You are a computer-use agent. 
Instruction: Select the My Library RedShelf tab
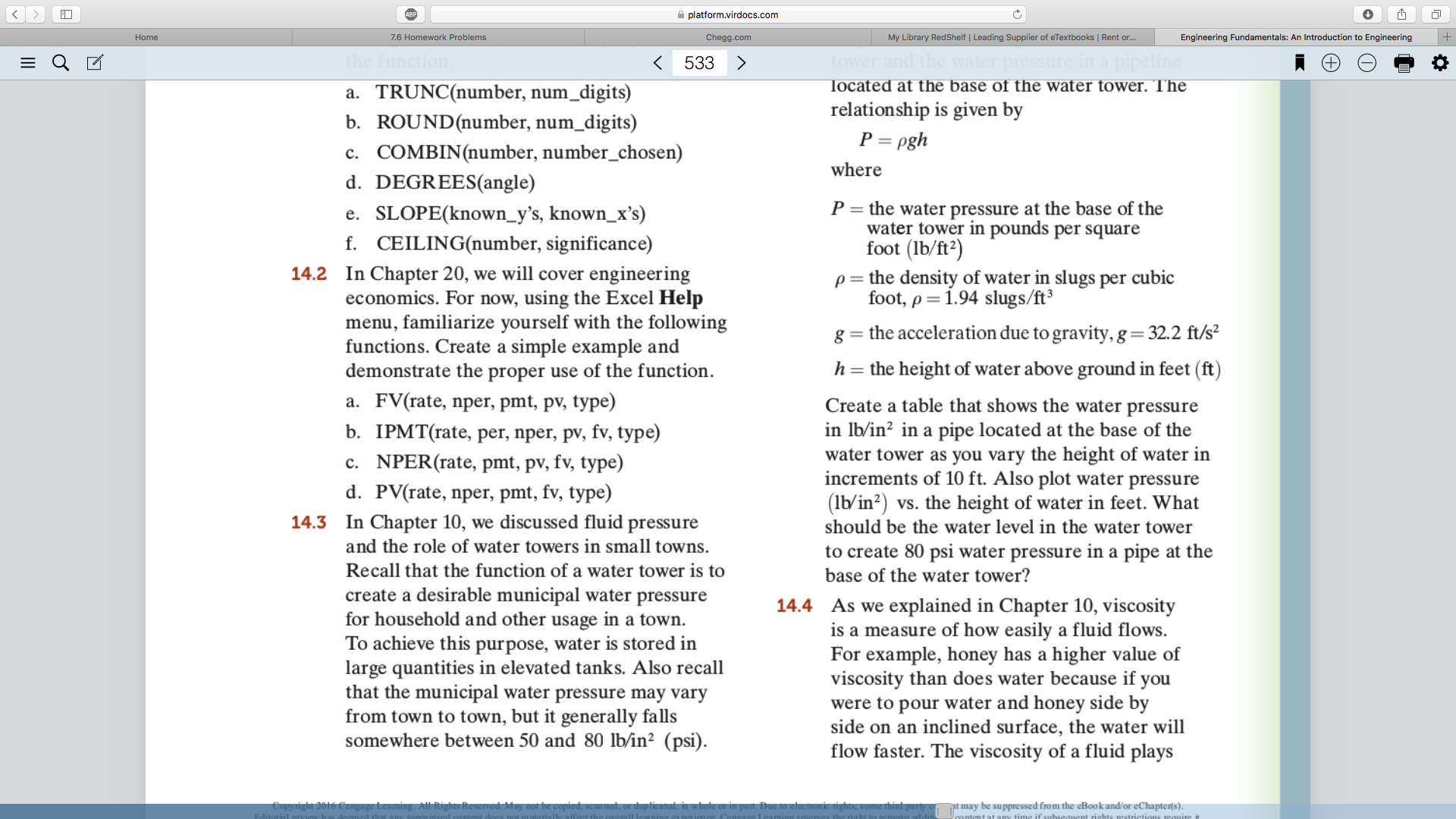(x=1012, y=37)
